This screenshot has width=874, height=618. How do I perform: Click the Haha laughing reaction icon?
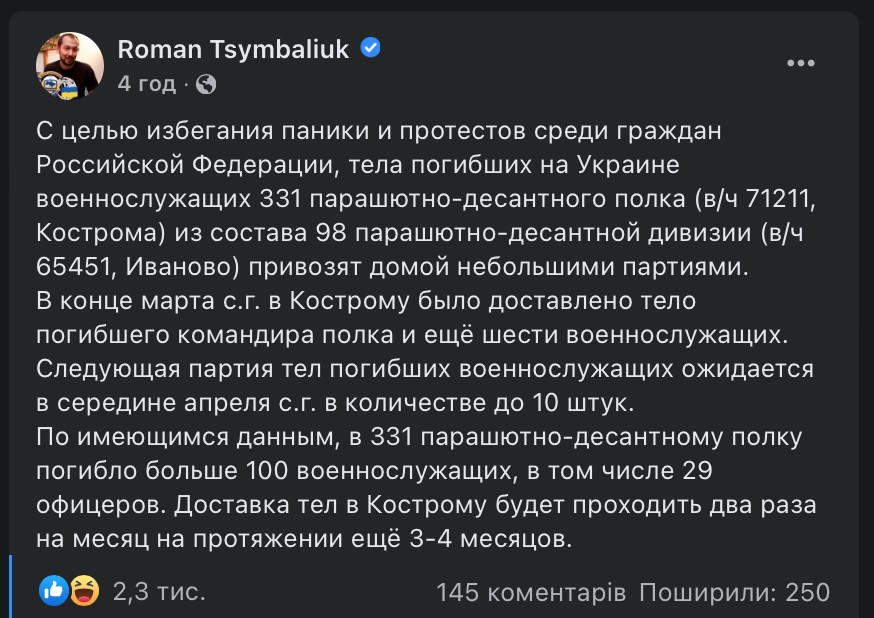[84, 592]
